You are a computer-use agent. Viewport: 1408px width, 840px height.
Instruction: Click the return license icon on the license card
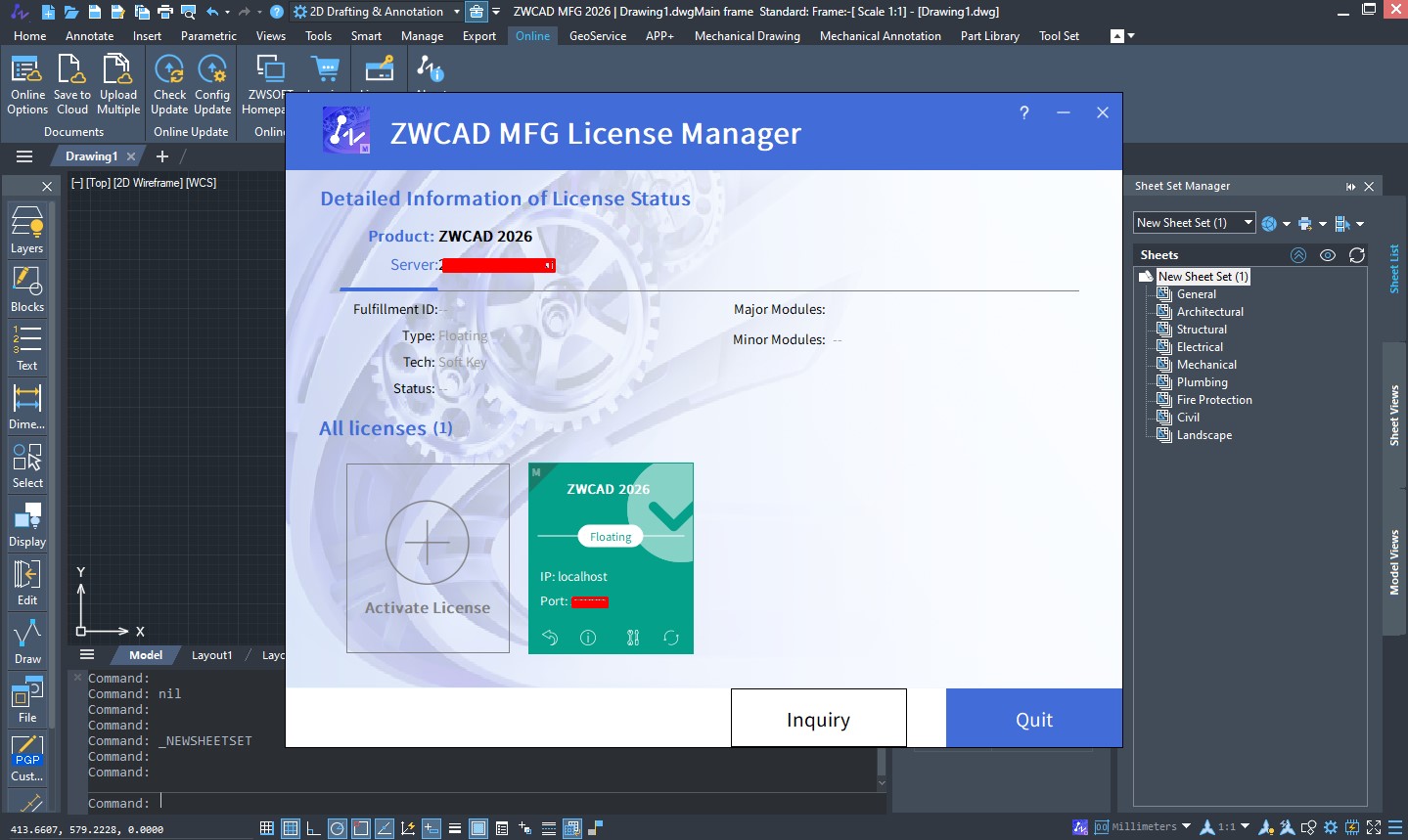[550, 638]
